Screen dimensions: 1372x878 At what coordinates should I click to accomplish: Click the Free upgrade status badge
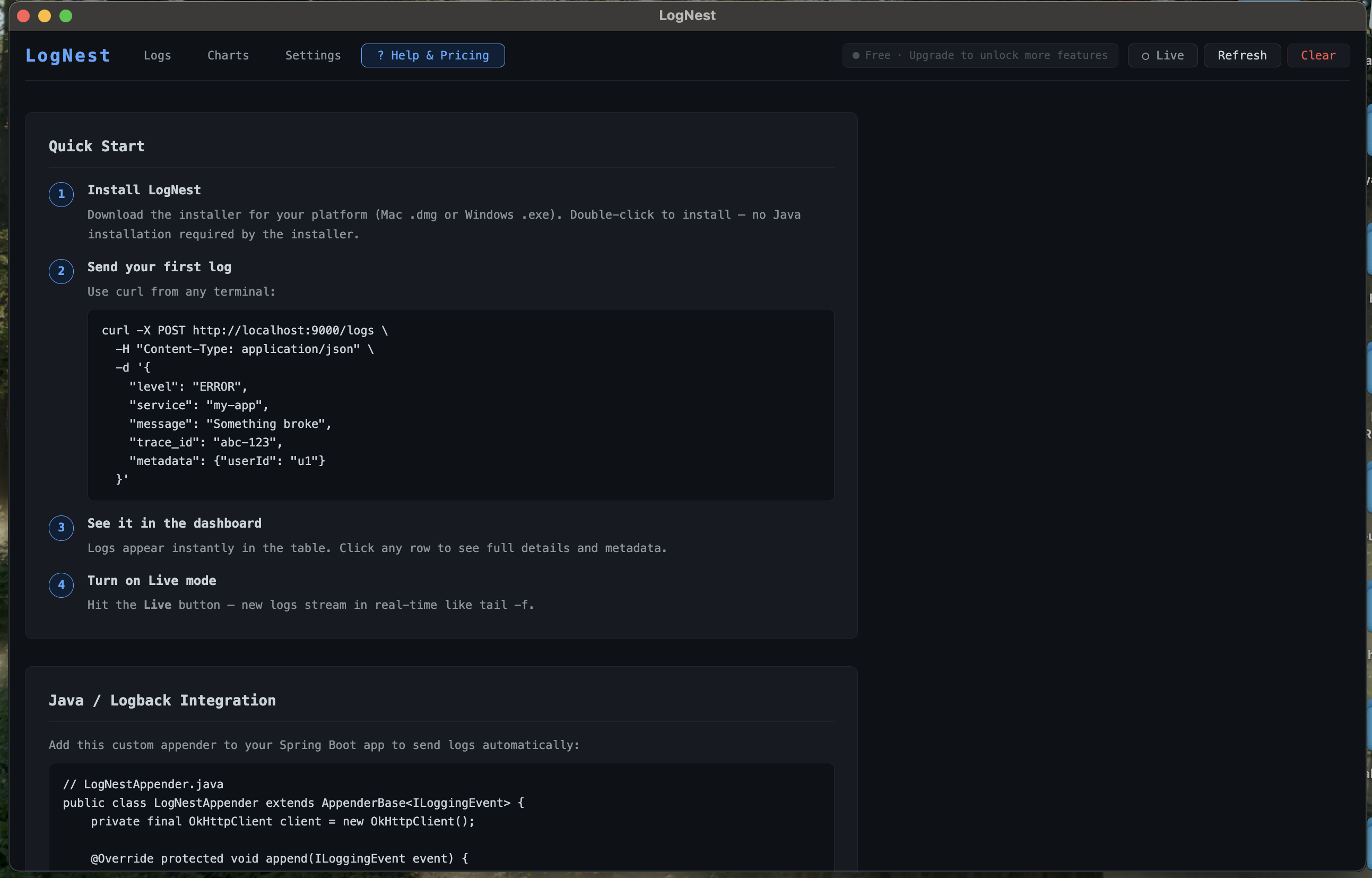[980, 55]
